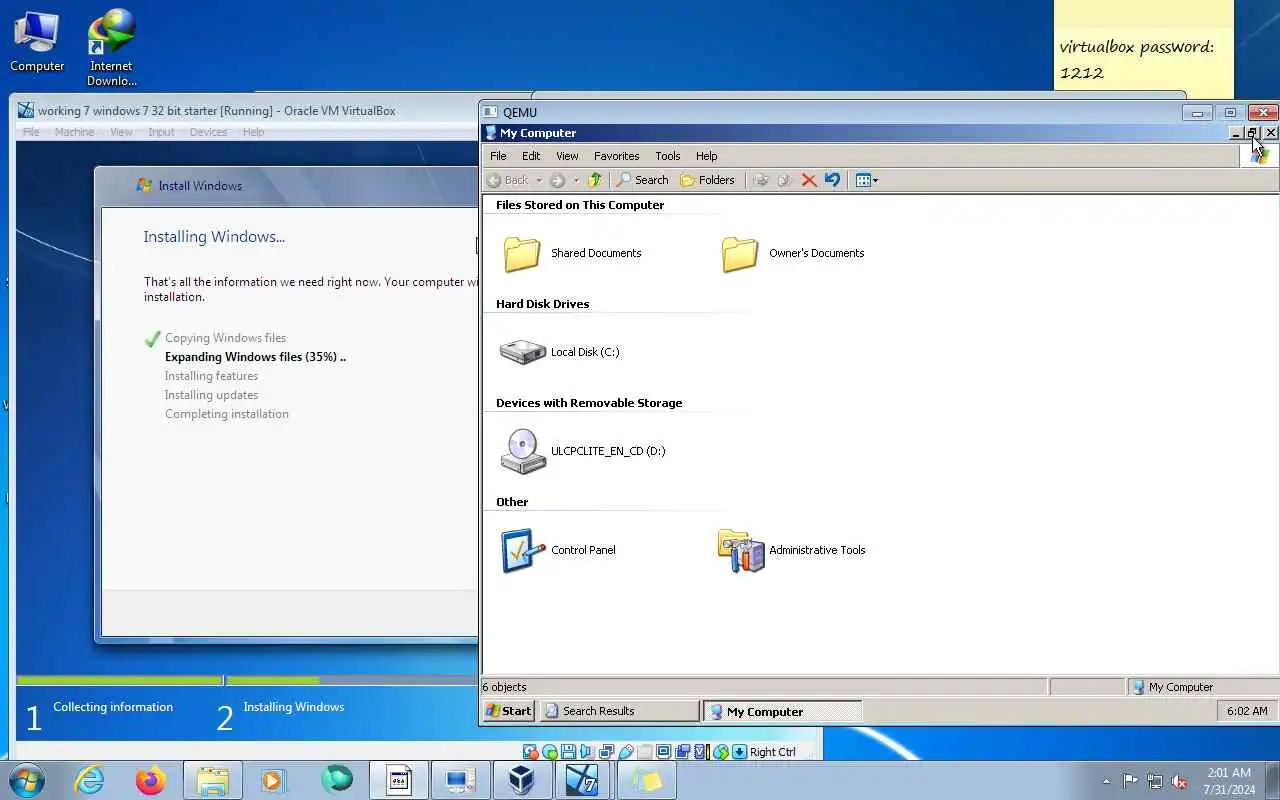Screen dimensions: 1280x800
Task: Click the Back button in My Computer toolbar
Action: pos(507,180)
